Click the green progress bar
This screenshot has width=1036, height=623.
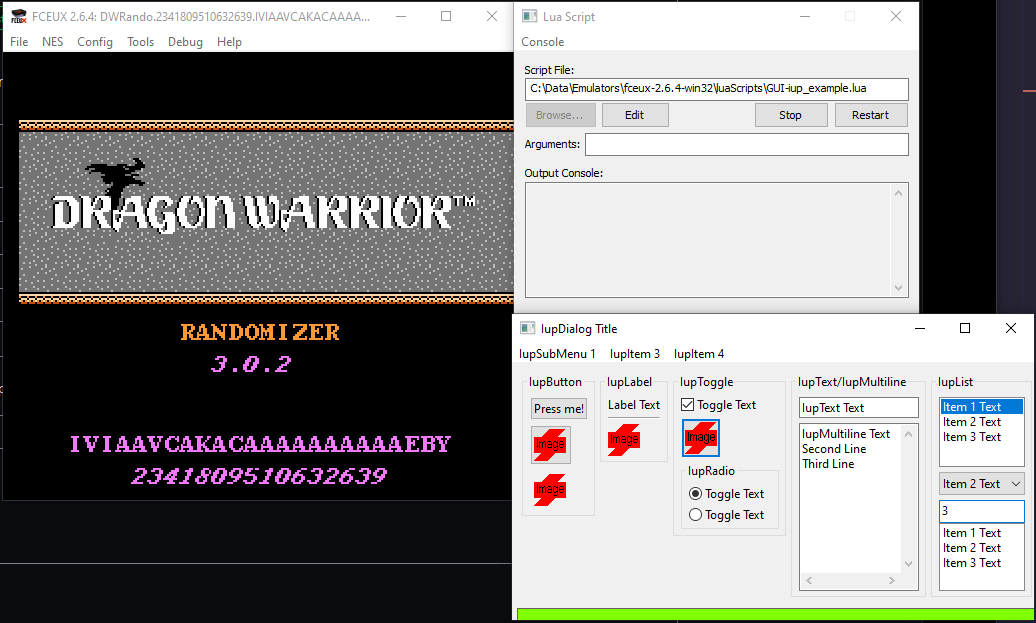[776, 615]
